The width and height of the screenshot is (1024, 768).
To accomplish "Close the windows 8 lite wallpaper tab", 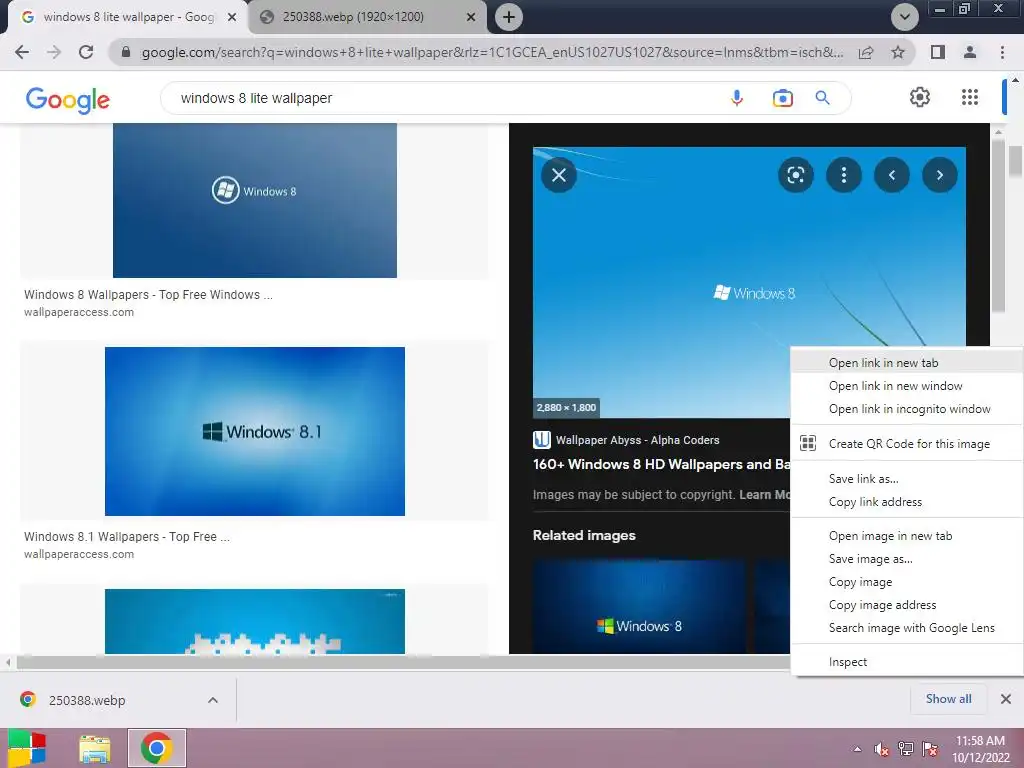I will 232,17.
